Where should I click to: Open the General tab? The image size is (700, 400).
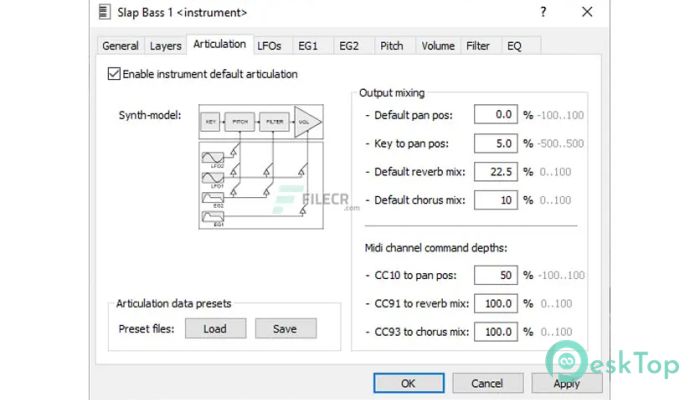(121, 46)
